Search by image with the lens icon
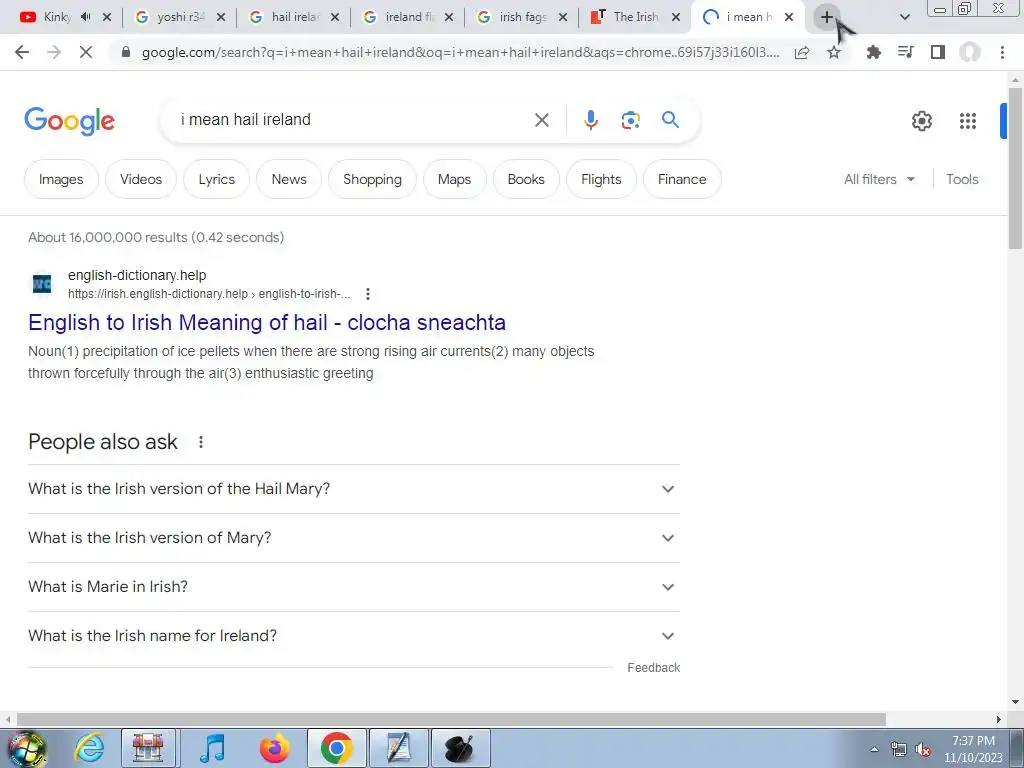1024x768 pixels. [630, 120]
